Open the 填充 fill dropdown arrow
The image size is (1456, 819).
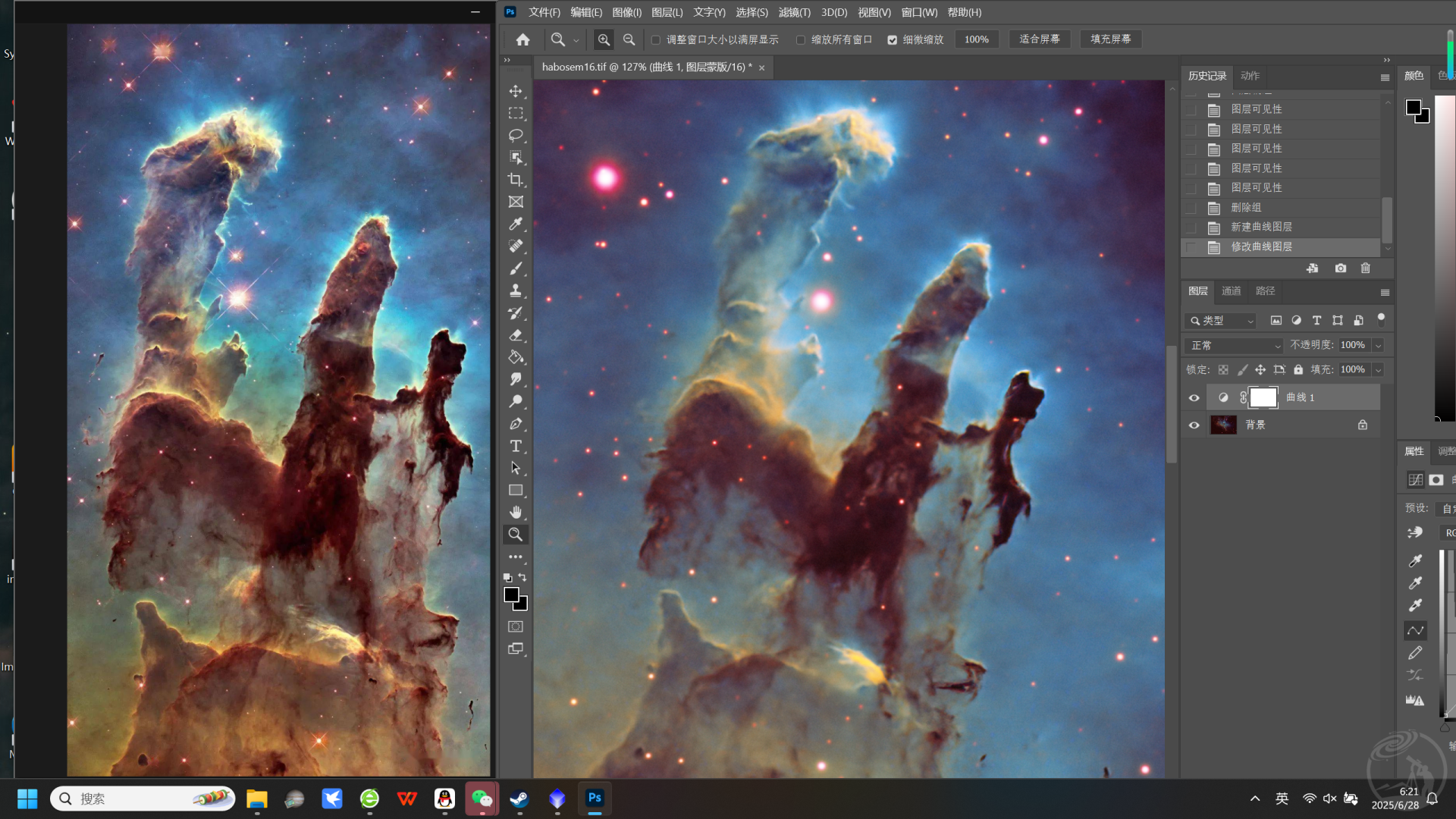(x=1378, y=370)
